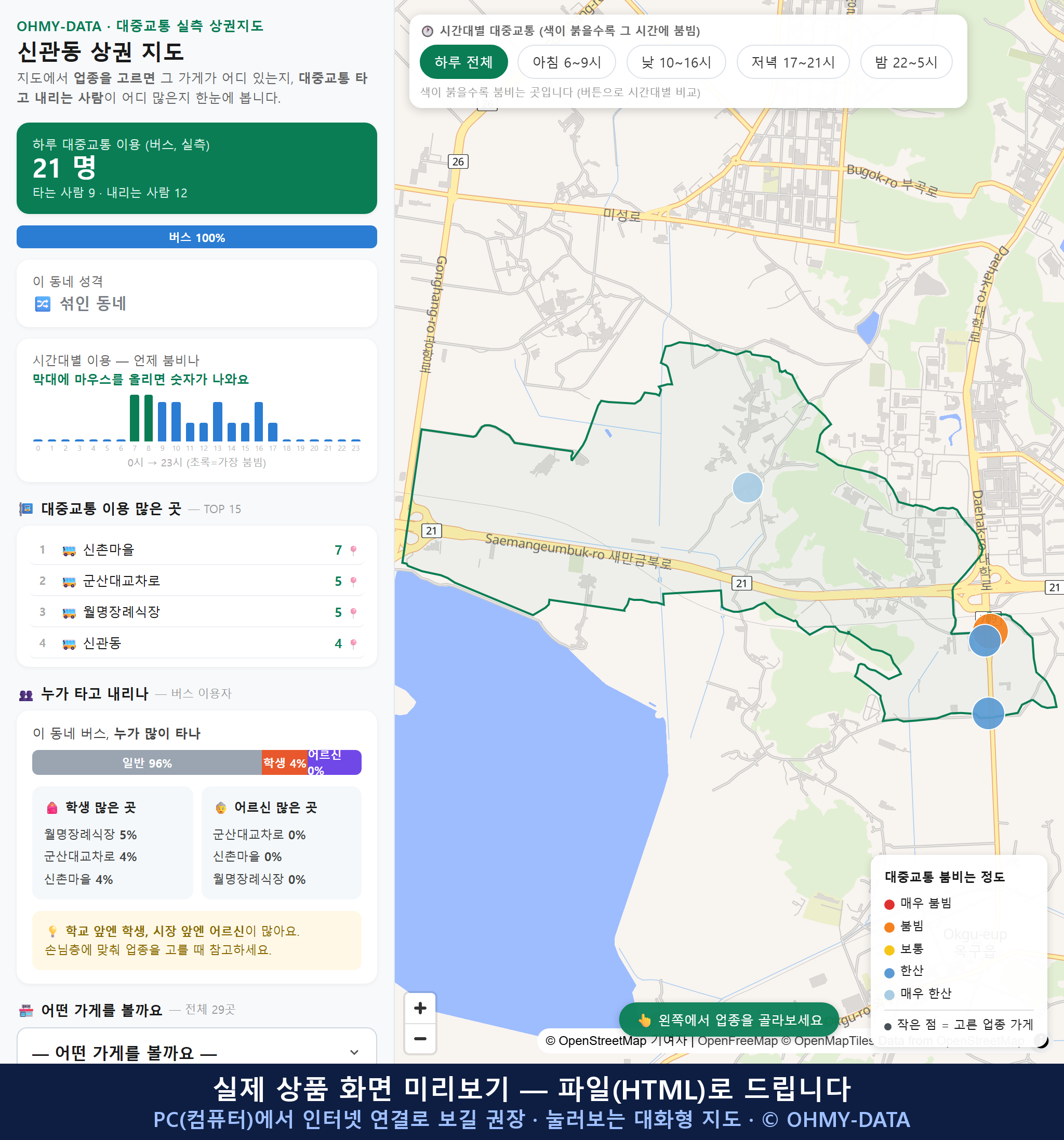1064x1140 pixels.
Task: Select the 하루 전체 time filter
Action: point(463,62)
